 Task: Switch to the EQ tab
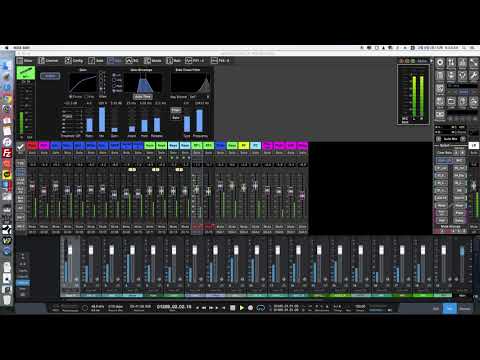pos(132,61)
